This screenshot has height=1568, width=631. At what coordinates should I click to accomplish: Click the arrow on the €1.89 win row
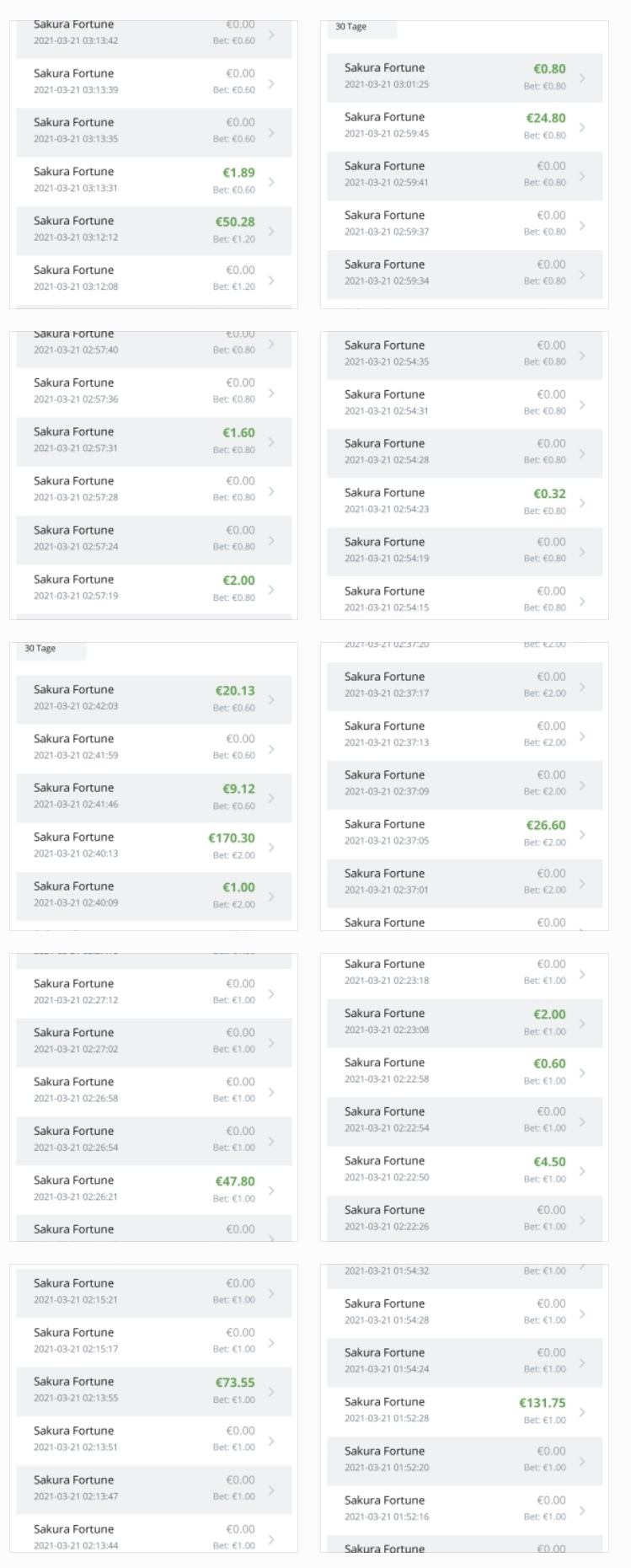pos(271,181)
